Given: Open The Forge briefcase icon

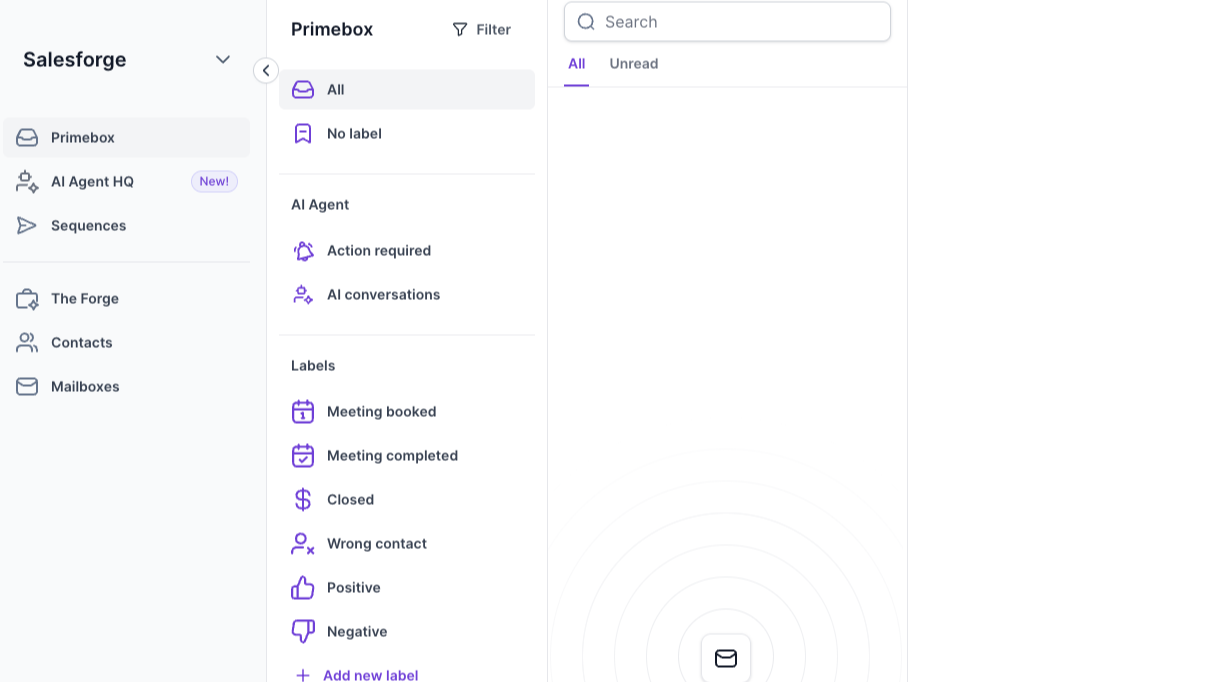Looking at the screenshot, I should (x=27, y=299).
